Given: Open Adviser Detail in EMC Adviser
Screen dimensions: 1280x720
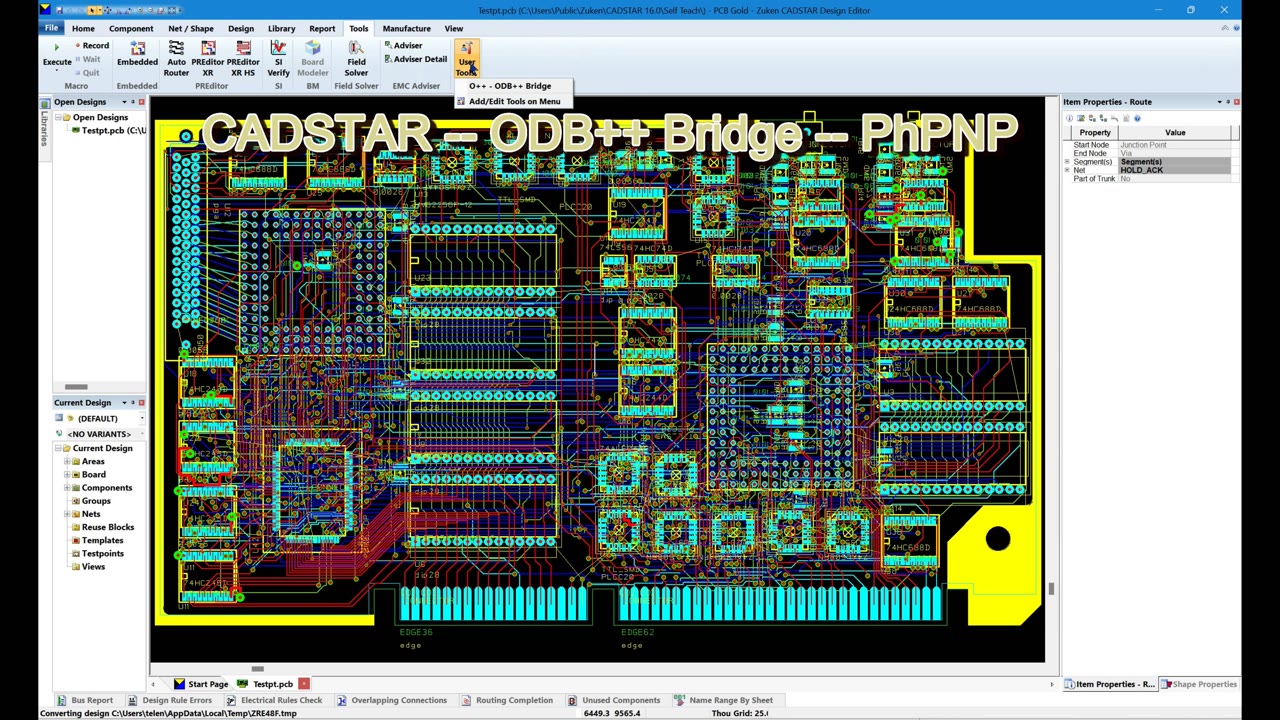Looking at the screenshot, I should point(415,59).
